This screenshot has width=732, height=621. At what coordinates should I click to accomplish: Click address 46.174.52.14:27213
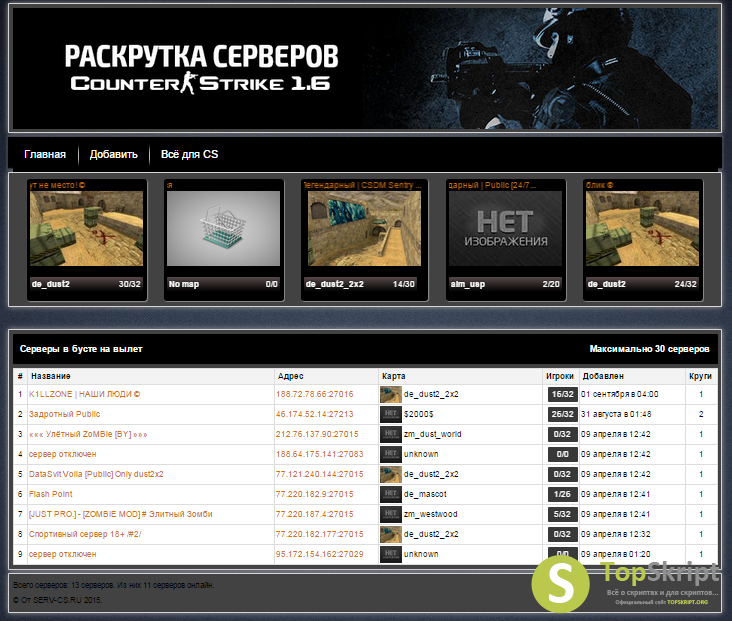coord(314,414)
